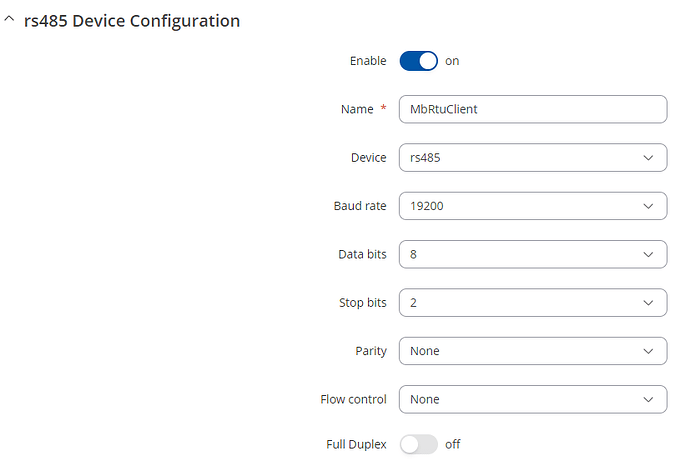The width and height of the screenshot is (690, 471).
Task: Click the rs485 Device Configuration heading text
Action: tap(132, 21)
